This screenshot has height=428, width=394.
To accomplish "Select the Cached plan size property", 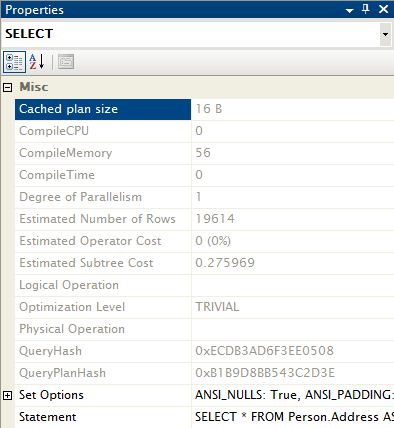I will tap(103, 109).
